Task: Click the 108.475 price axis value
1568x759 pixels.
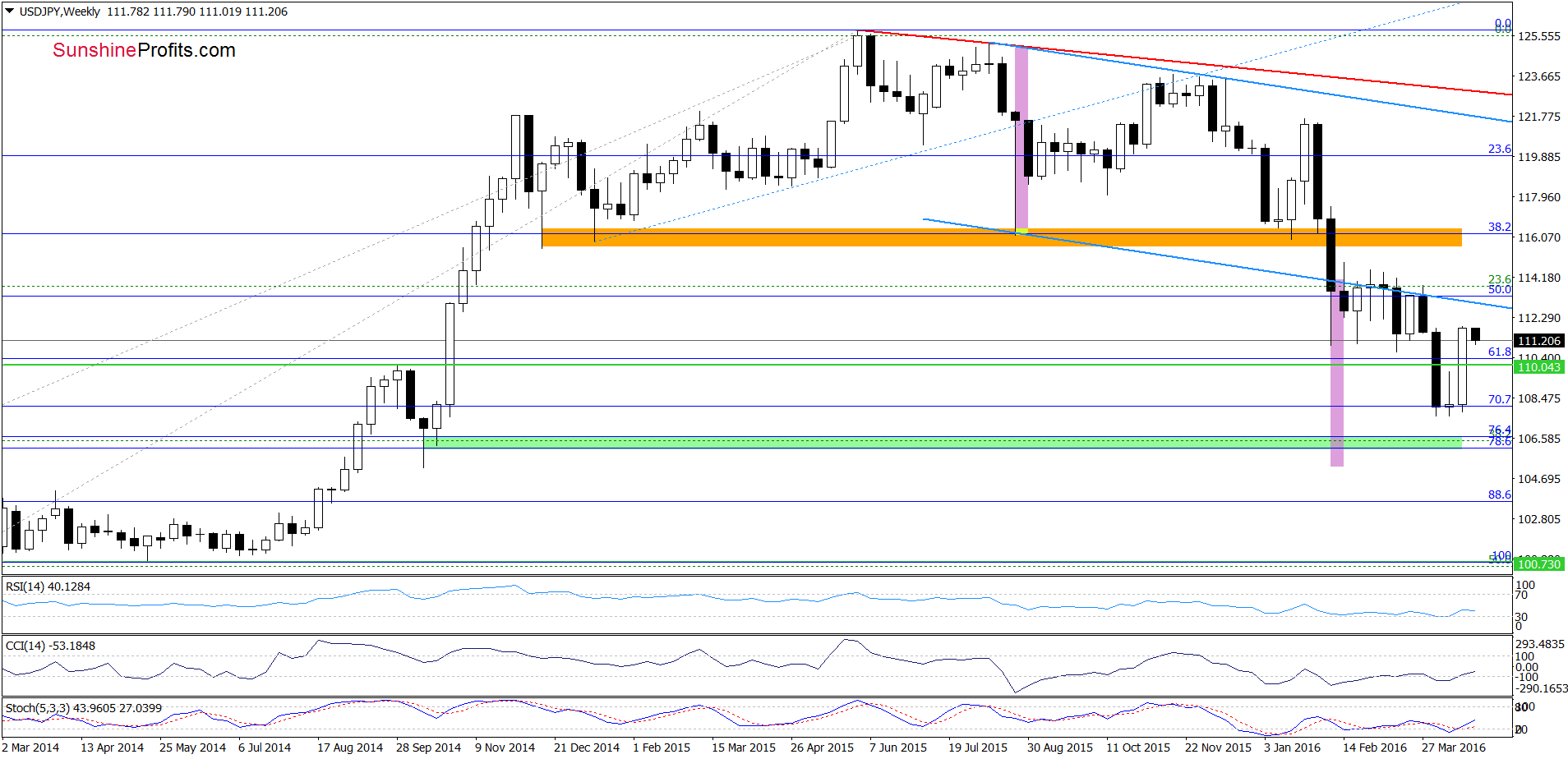Action: coord(1538,398)
